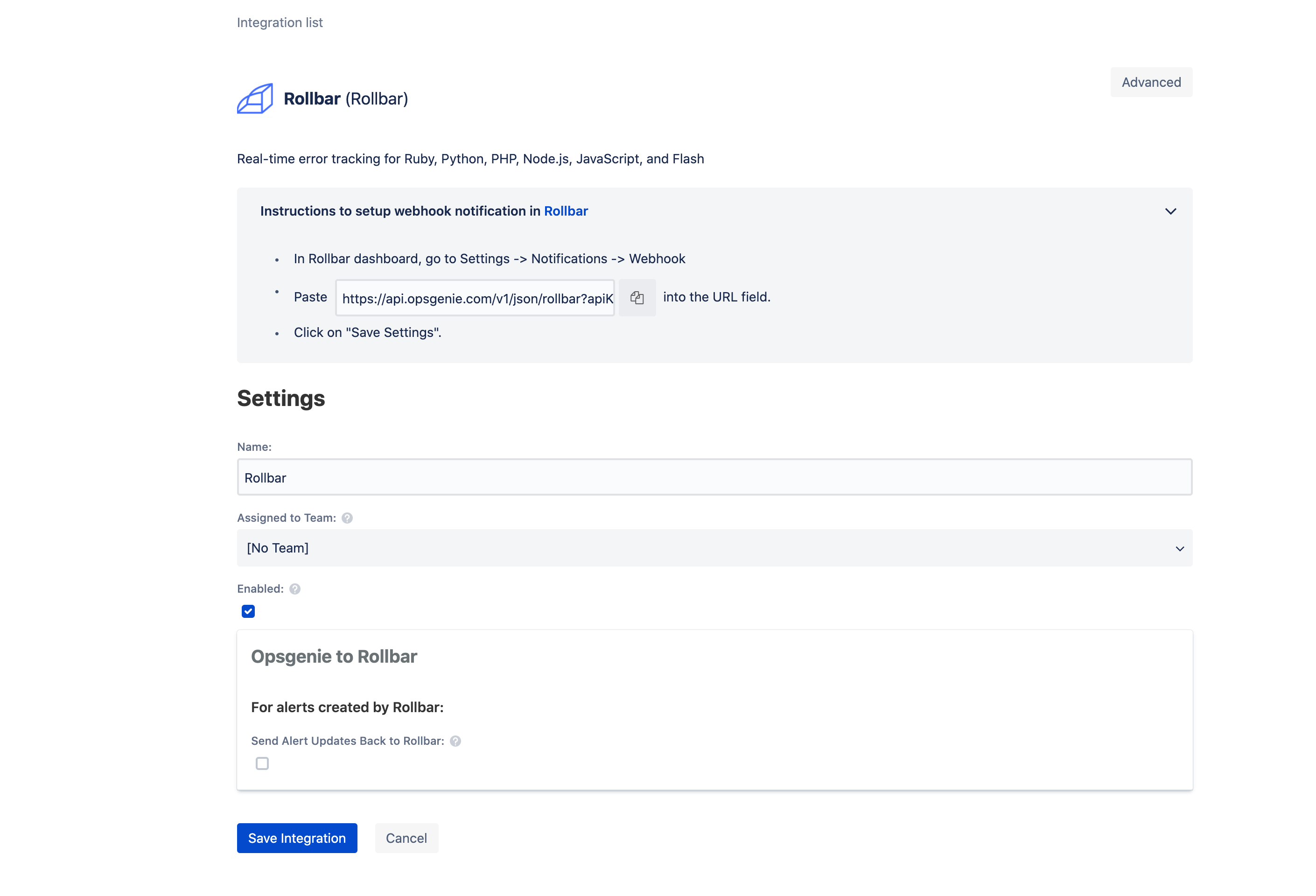Open the Assigned to Team dropdown
This screenshot has height=896, width=1316.
[x=714, y=548]
